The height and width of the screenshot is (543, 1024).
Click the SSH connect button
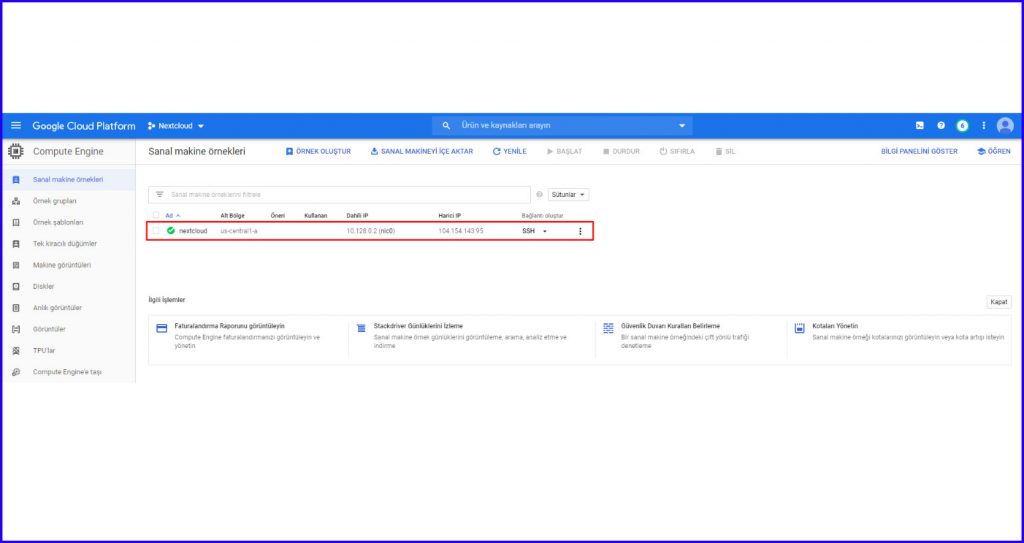click(x=528, y=231)
